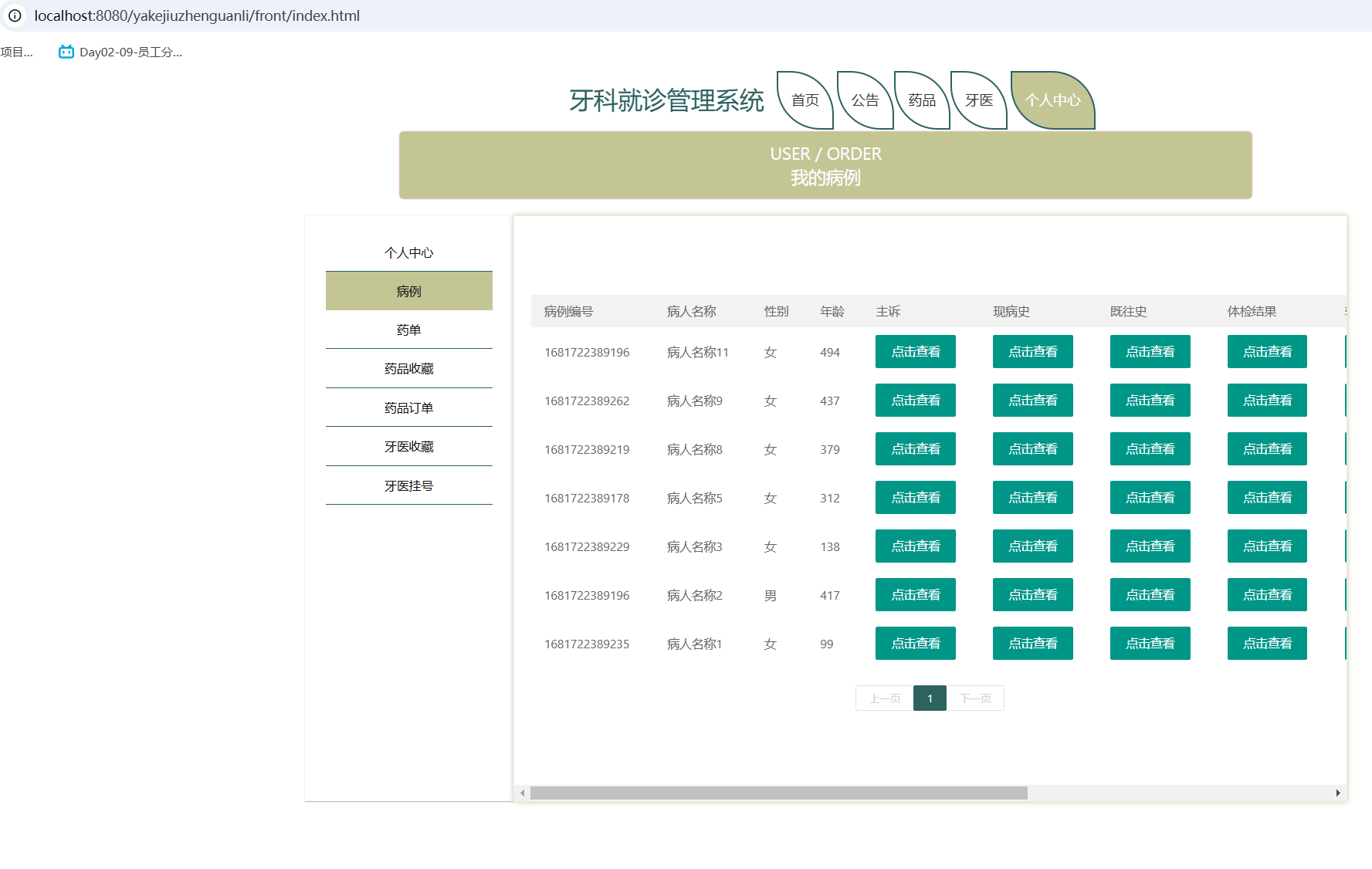Image resolution: width=1372 pixels, height=869 pixels.
Task: View 体检结果 for 病人名称11
Action: click(x=1267, y=352)
